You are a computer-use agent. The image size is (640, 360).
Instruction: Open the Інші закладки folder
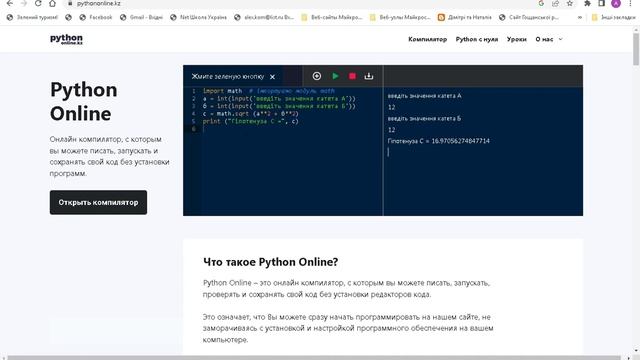click(613, 17)
